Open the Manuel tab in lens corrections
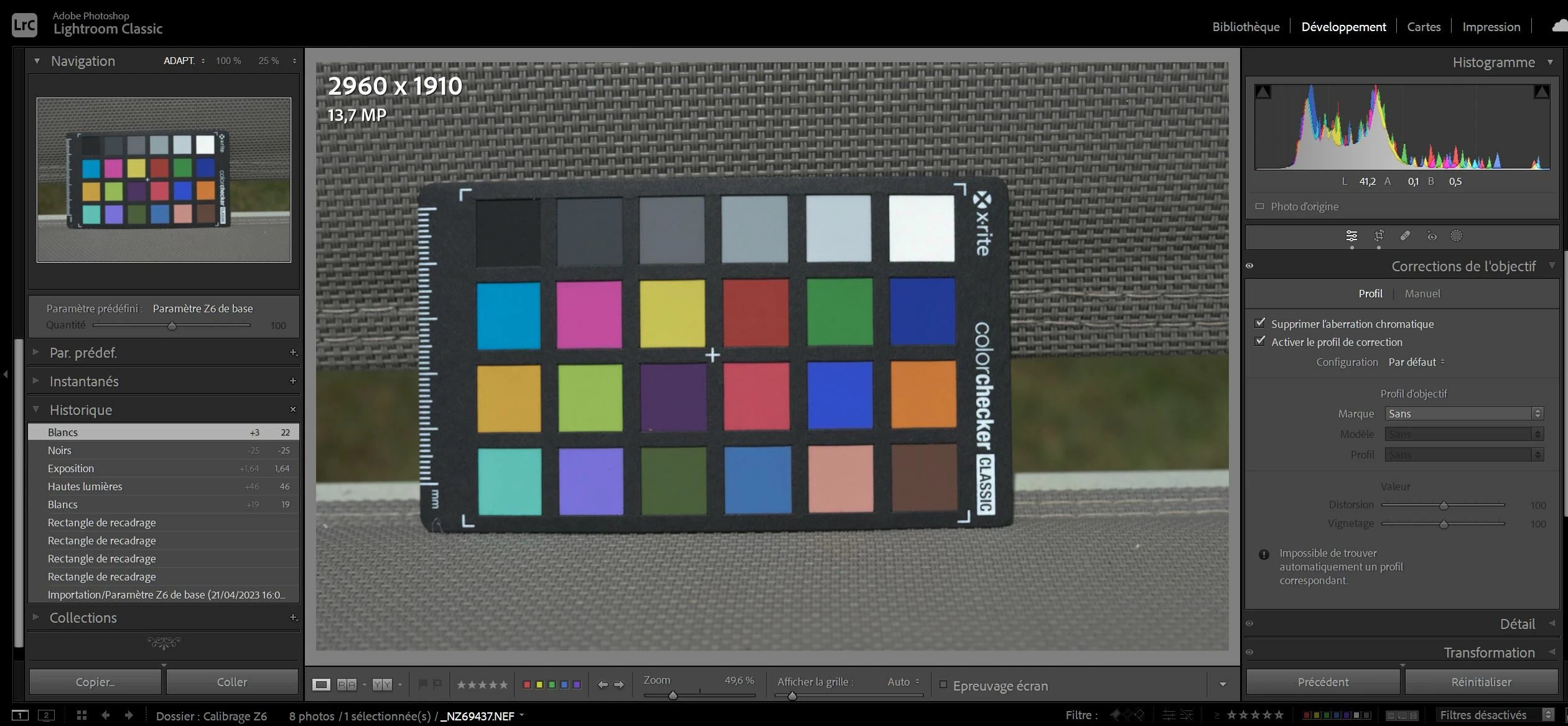The width and height of the screenshot is (1568, 726). click(x=1422, y=294)
